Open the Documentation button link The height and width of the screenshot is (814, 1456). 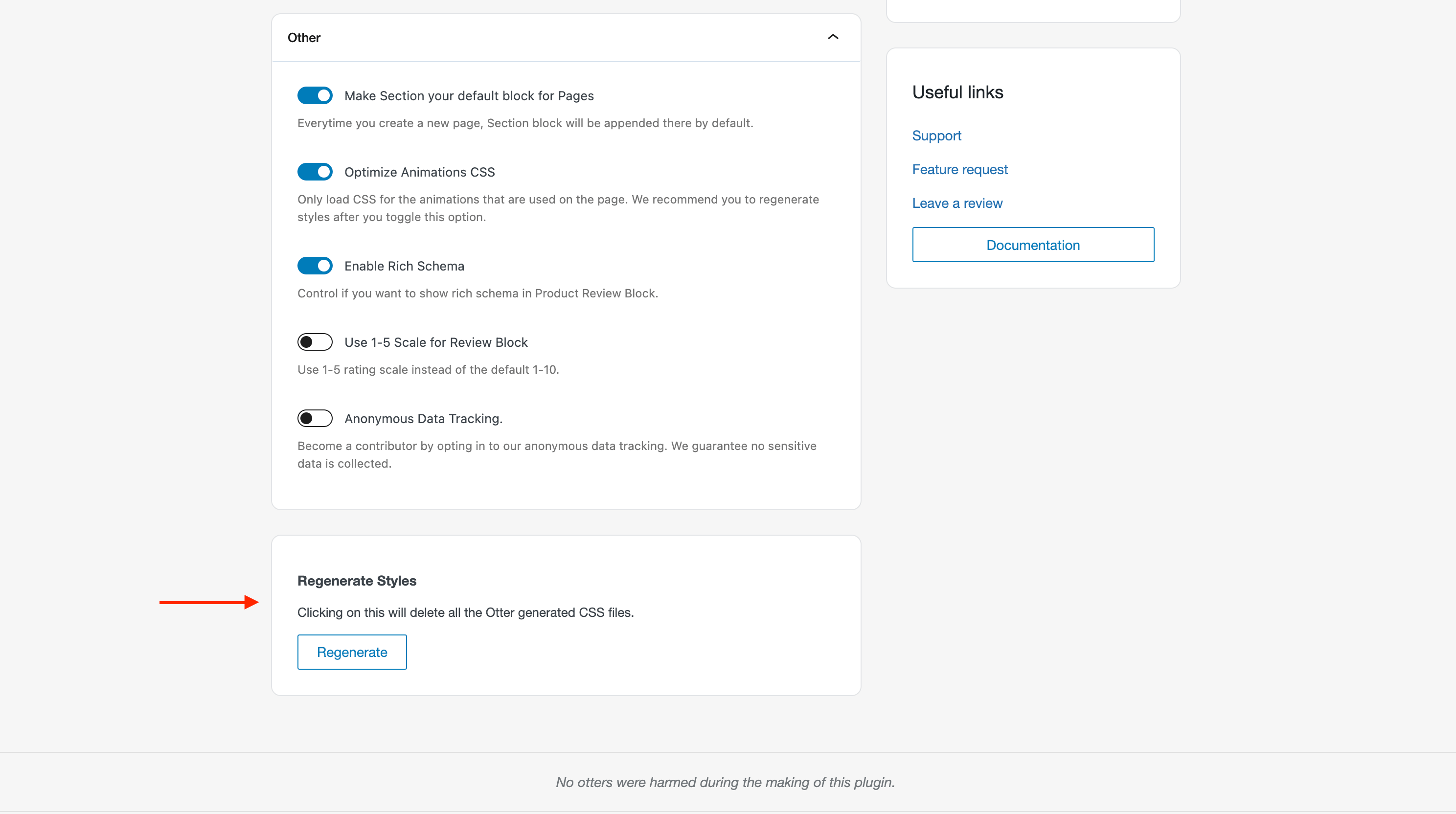[1033, 245]
